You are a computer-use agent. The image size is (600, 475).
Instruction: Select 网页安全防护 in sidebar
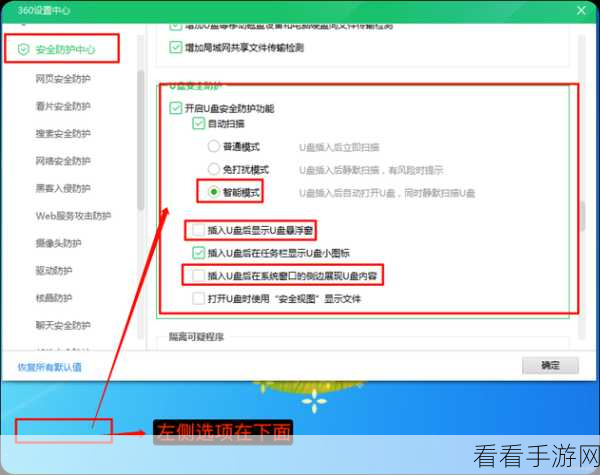[63, 79]
